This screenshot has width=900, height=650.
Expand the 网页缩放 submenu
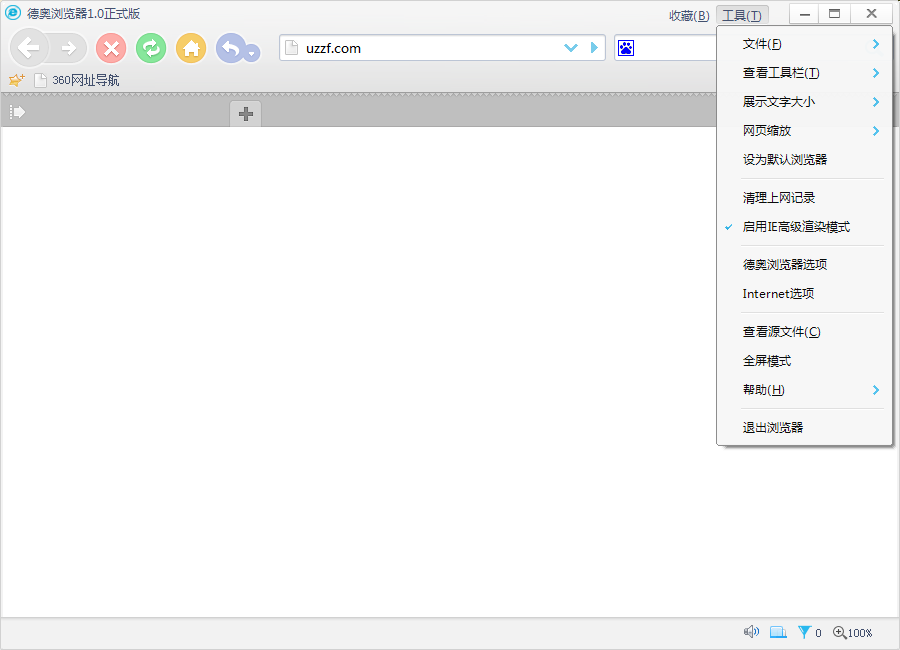pyautogui.click(x=804, y=131)
